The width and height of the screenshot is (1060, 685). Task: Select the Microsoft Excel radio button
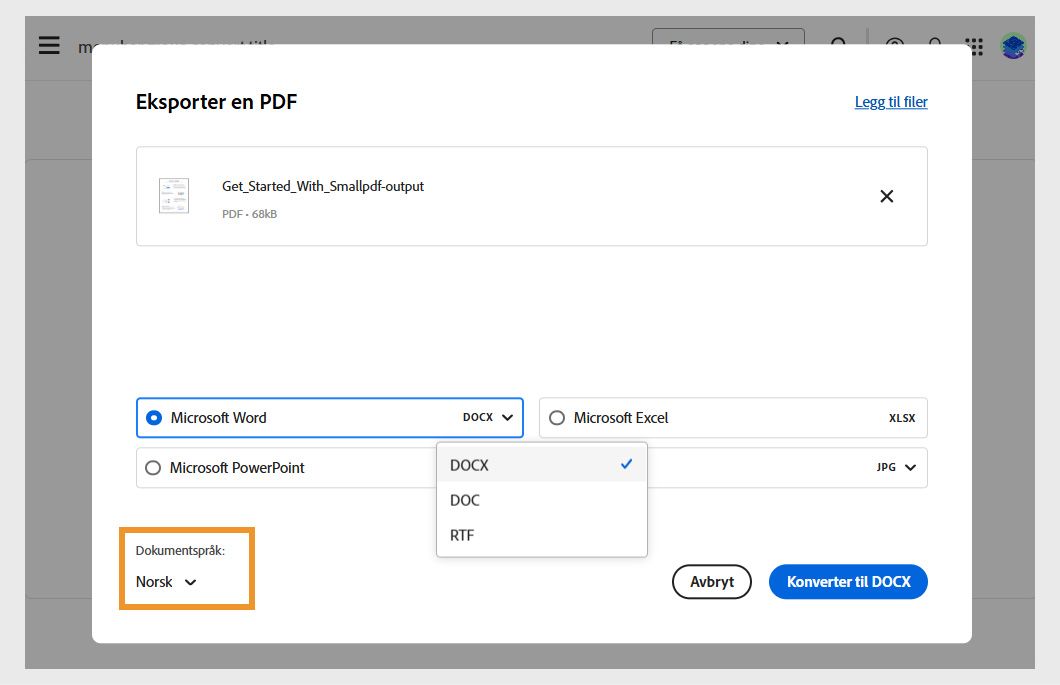tap(557, 417)
